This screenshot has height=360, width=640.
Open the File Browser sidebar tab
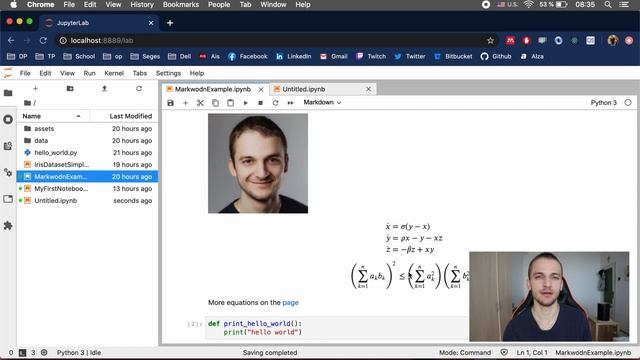coord(8,93)
